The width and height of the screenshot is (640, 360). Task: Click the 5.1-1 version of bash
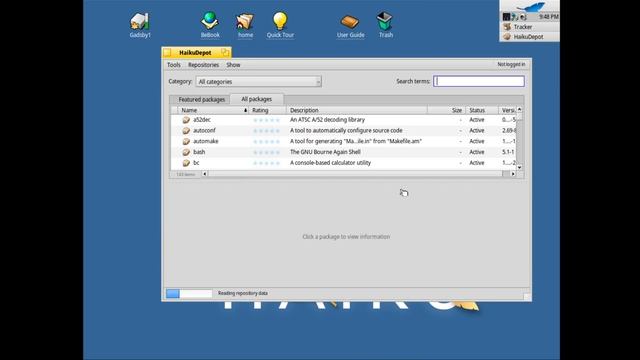pyautogui.click(x=508, y=152)
